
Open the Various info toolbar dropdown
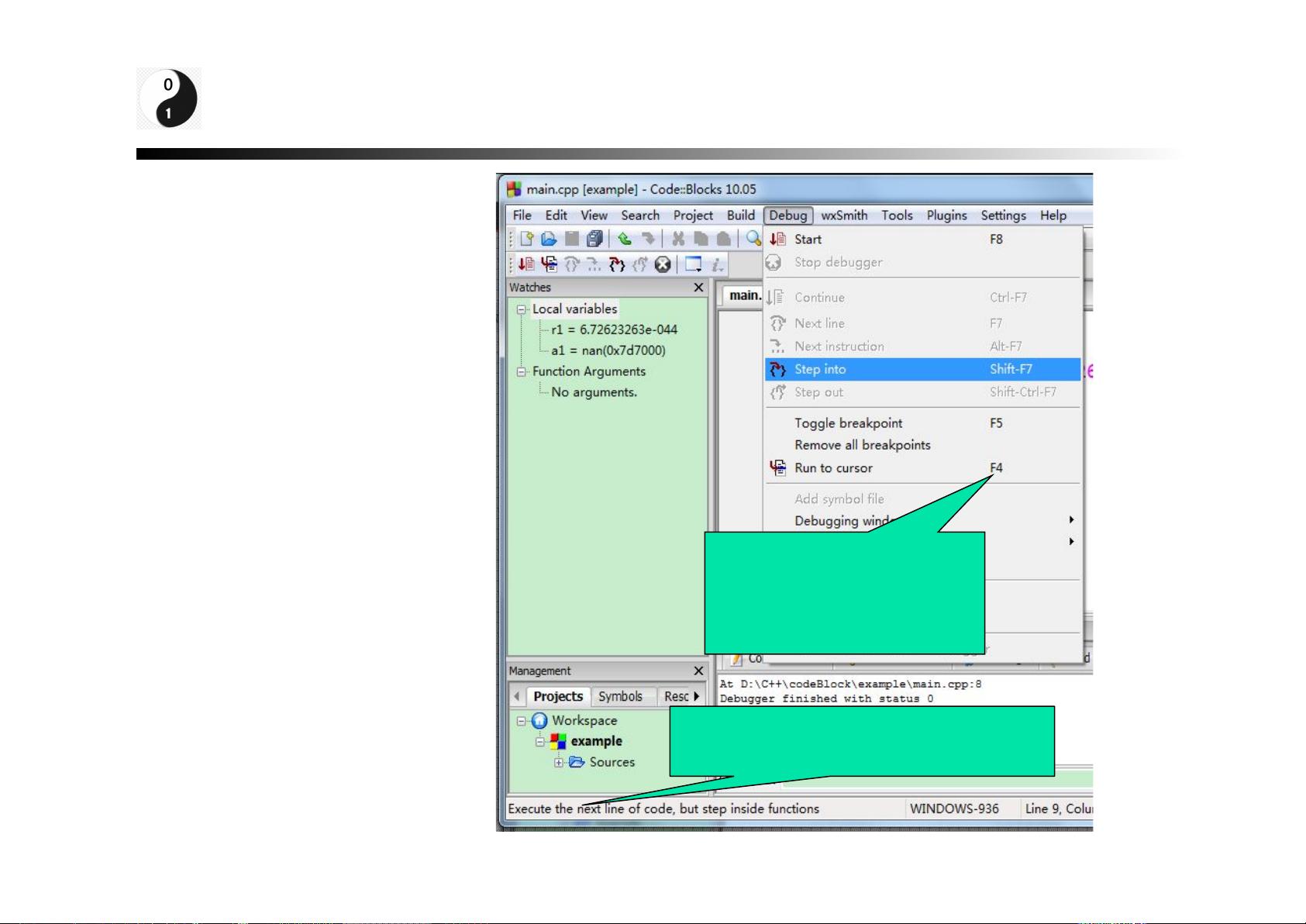[x=718, y=264]
